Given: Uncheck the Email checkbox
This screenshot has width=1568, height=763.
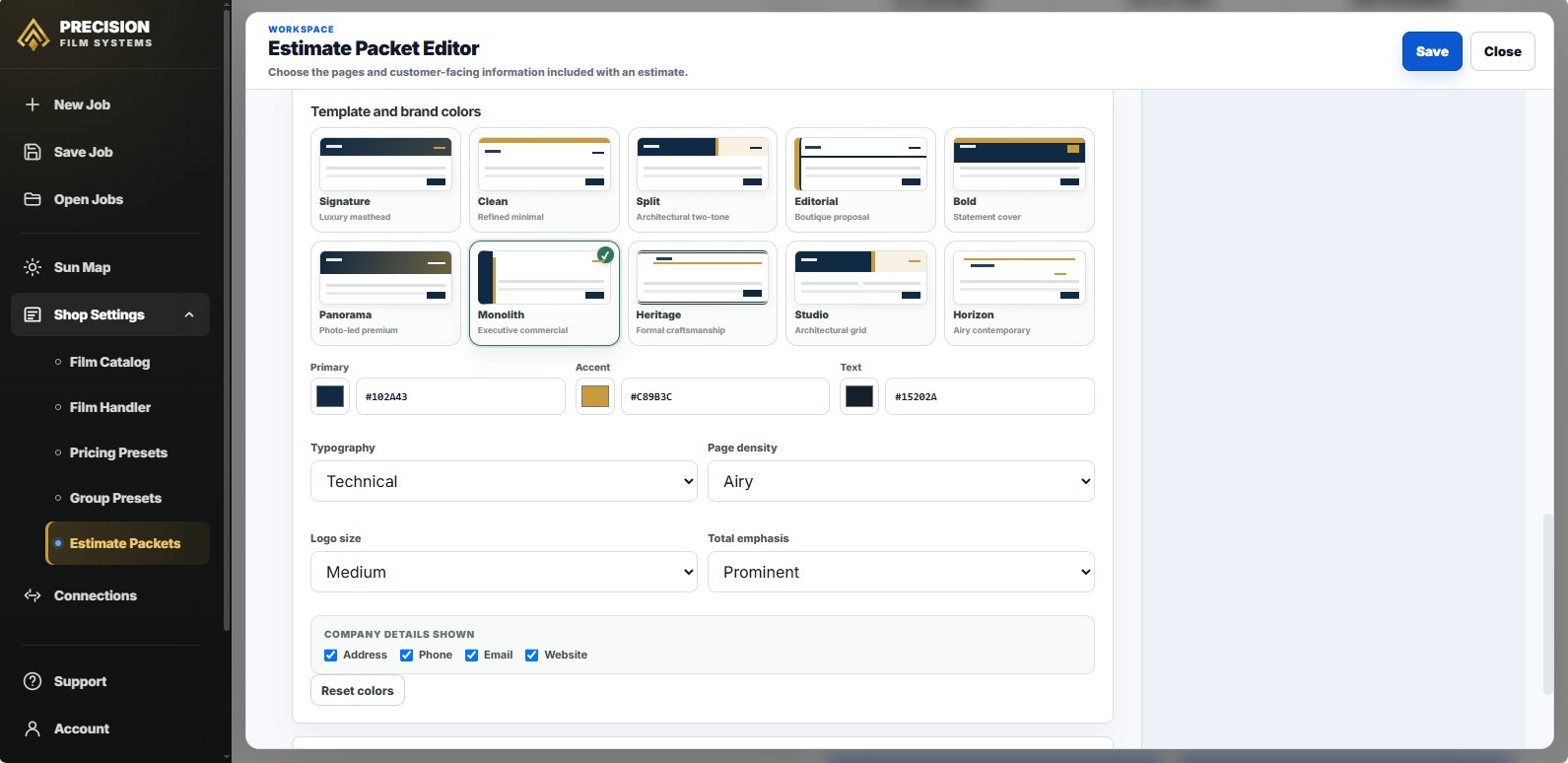Looking at the screenshot, I should pyautogui.click(x=471, y=656).
